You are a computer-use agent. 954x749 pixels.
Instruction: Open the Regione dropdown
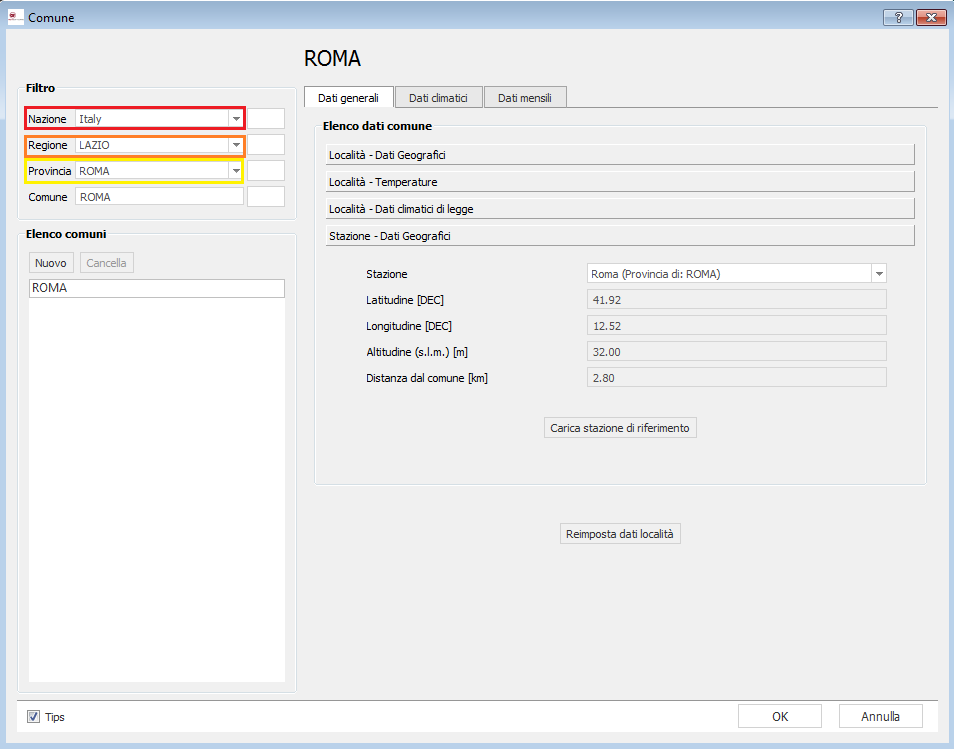click(236, 145)
